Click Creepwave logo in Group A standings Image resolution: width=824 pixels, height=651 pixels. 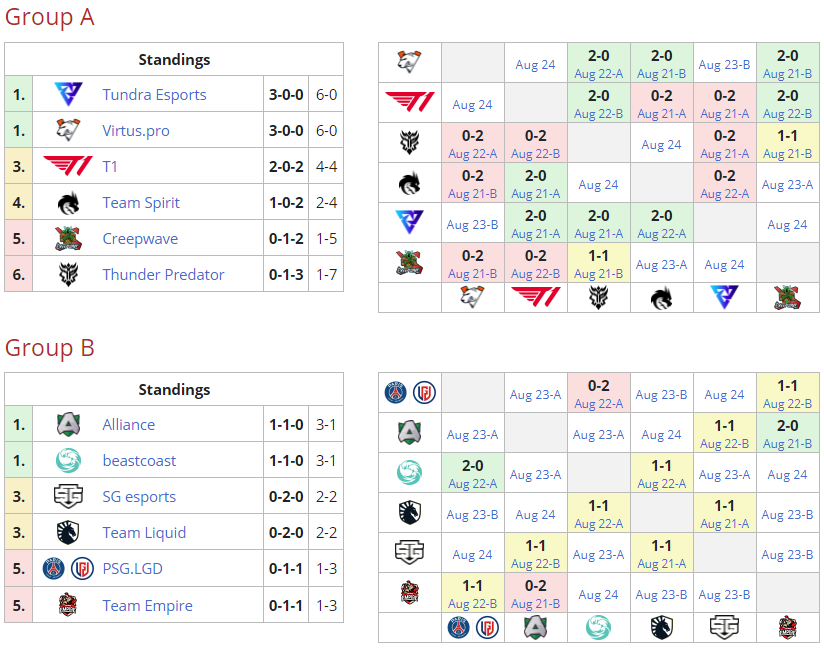[x=67, y=239]
